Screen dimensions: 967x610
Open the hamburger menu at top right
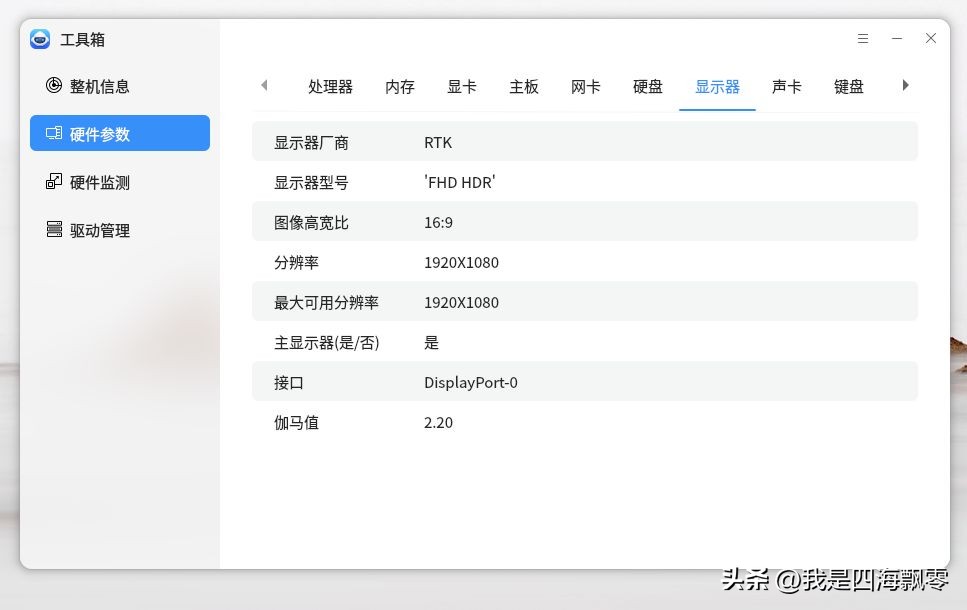click(x=862, y=39)
